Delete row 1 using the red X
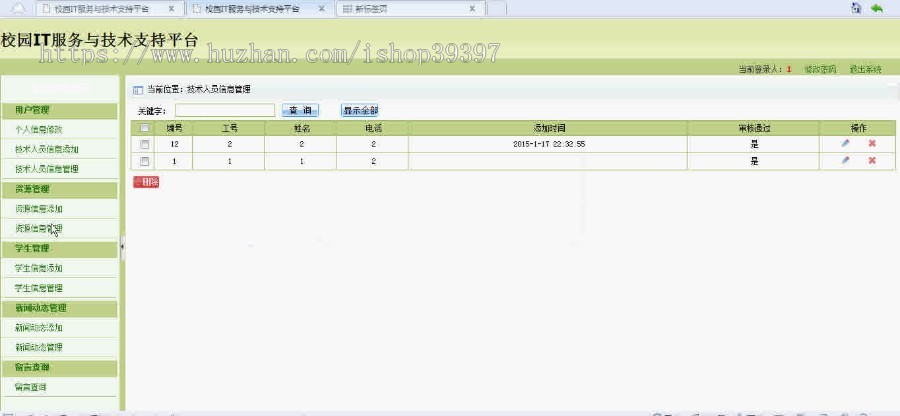Screen dimensions: 900x416 click(x=872, y=161)
